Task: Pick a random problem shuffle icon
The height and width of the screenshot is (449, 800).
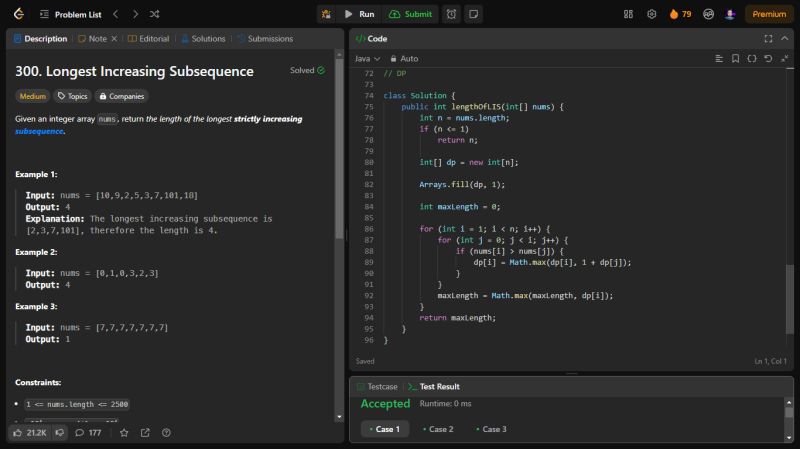Action: (x=155, y=14)
